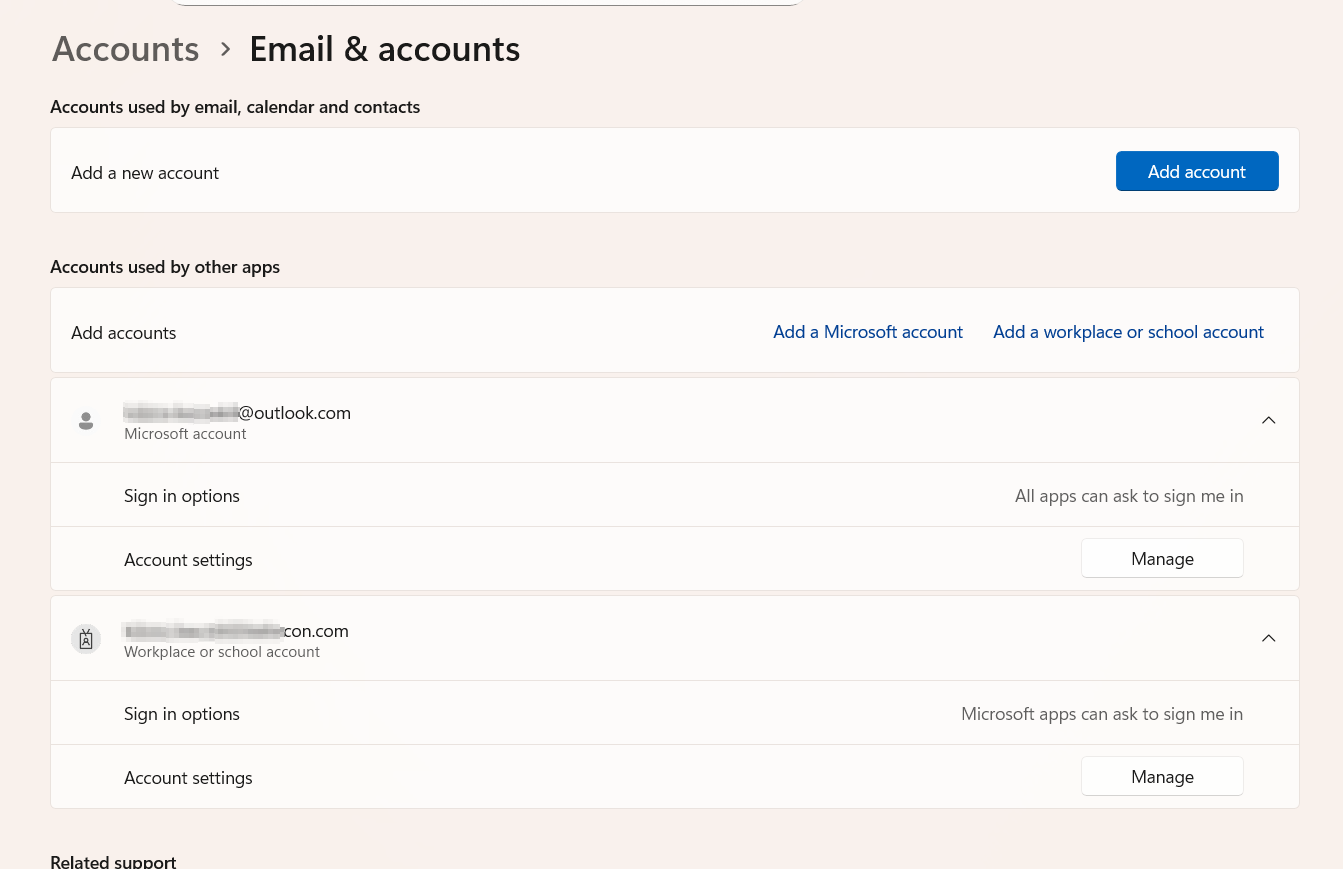Open Add a workplace or school account link
1343x869 pixels.
(x=1128, y=332)
